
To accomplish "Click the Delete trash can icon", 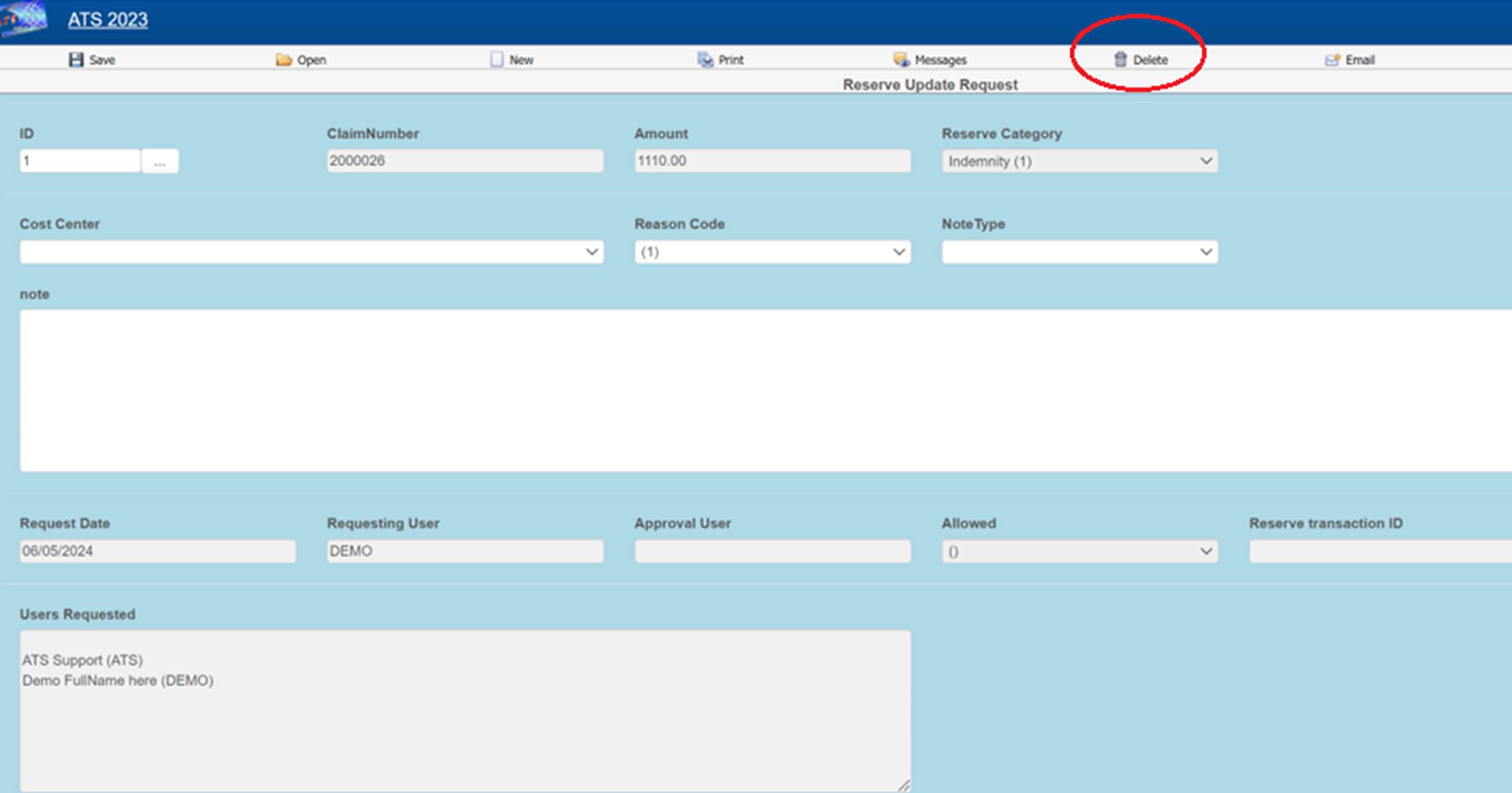I will (1120, 60).
